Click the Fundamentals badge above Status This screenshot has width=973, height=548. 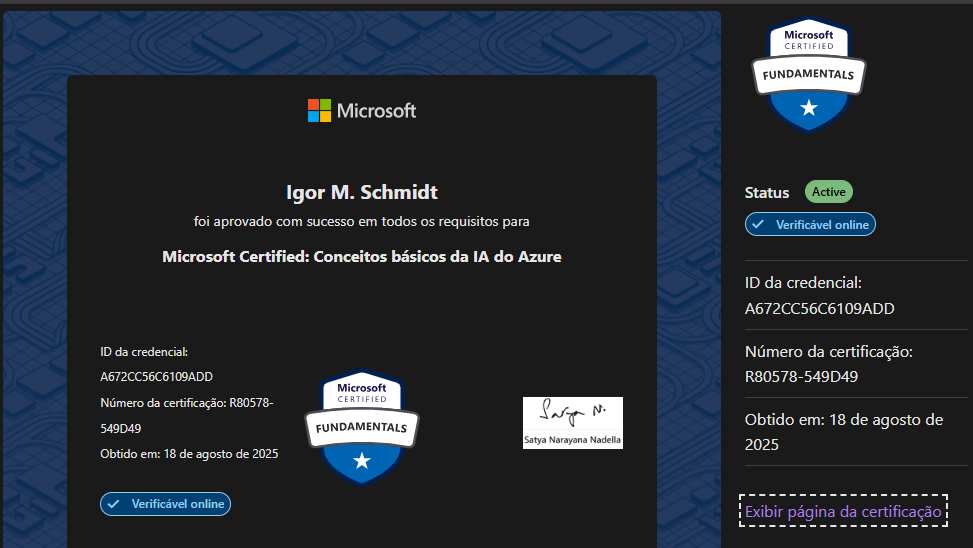tap(808, 75)
